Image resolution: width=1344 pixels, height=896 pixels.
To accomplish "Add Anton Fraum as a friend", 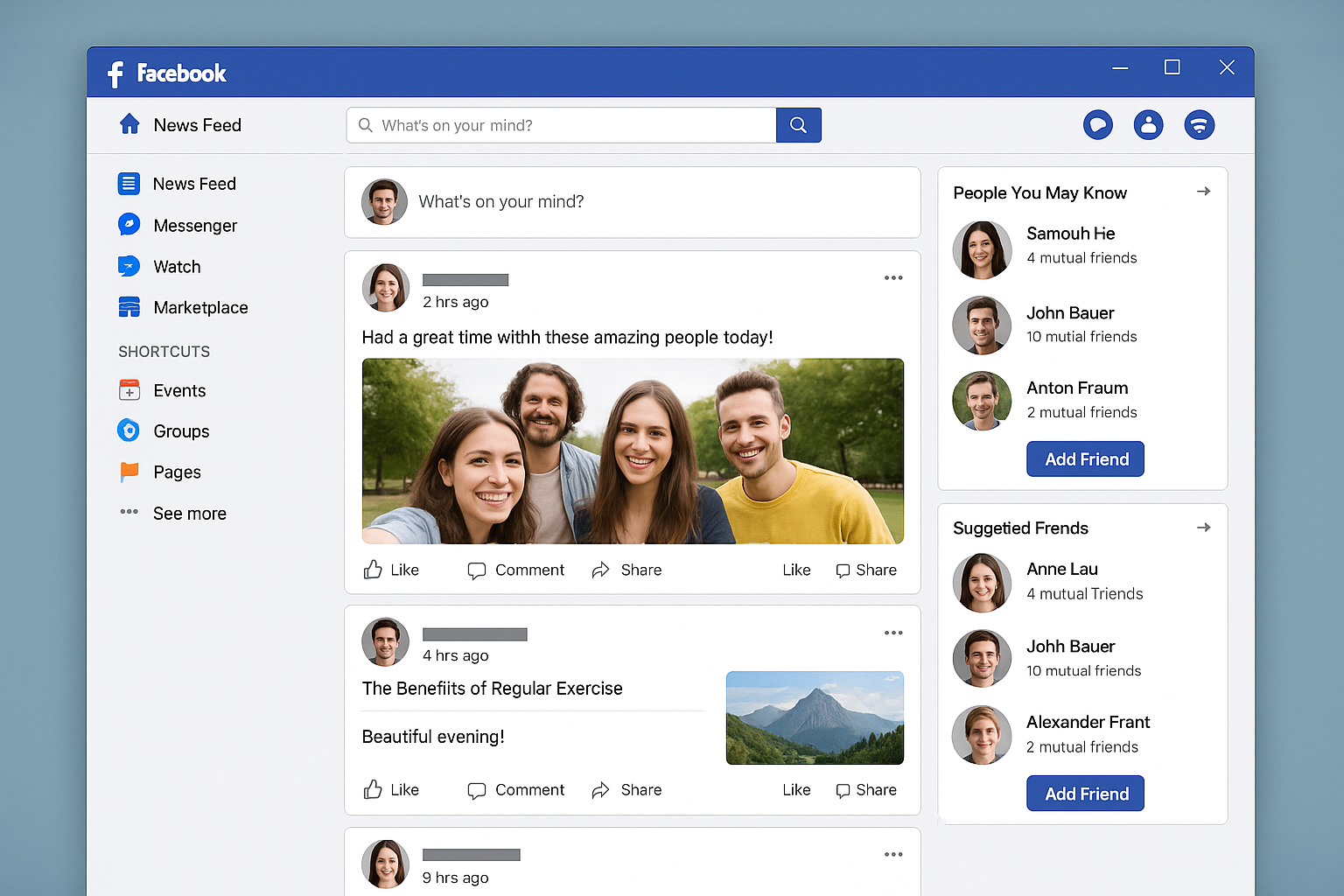I will coord(1085,458).
